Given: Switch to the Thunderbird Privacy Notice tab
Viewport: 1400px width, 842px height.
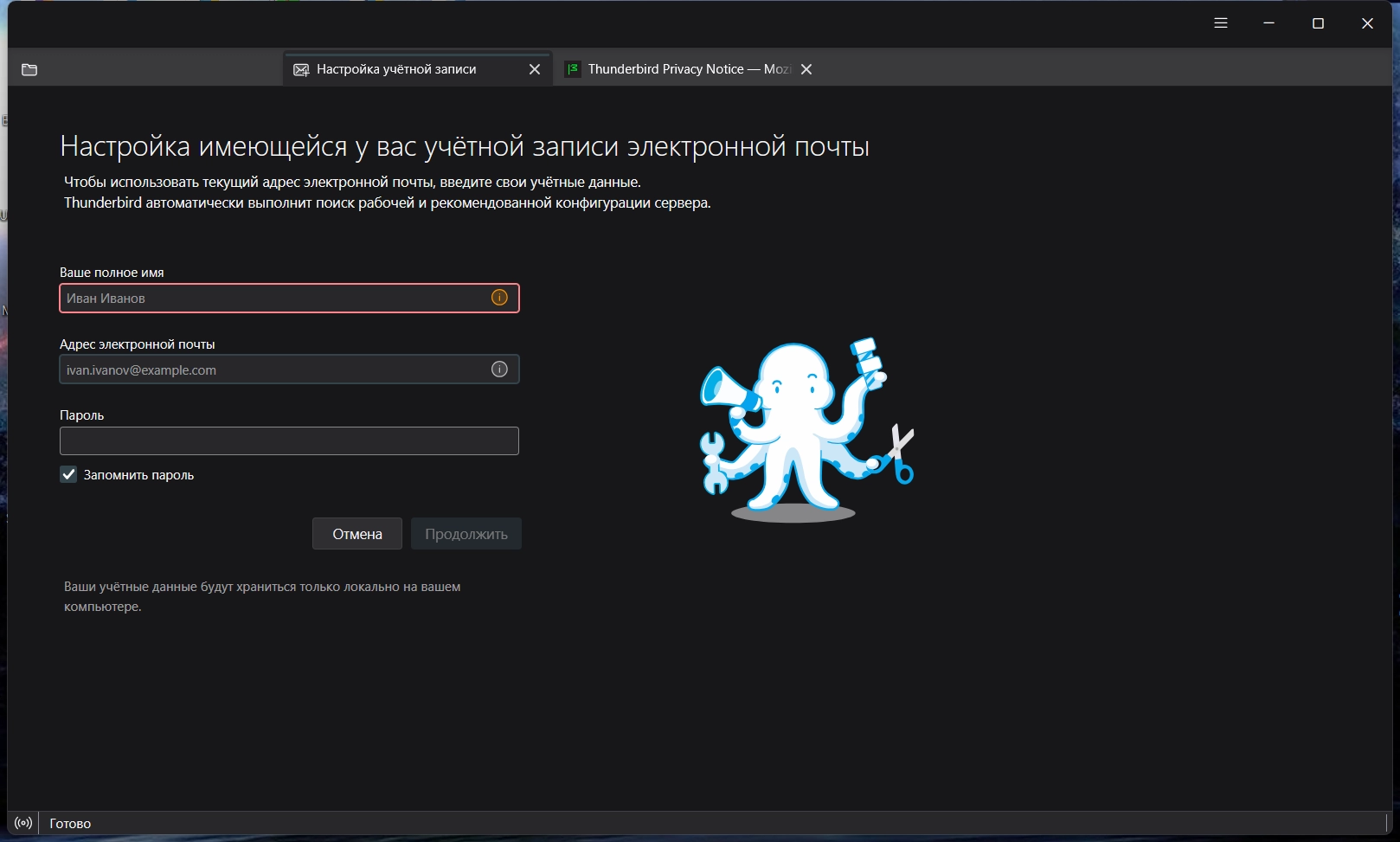Looking at the screenshot, I should pyautogui.click(x=689, y=68).
